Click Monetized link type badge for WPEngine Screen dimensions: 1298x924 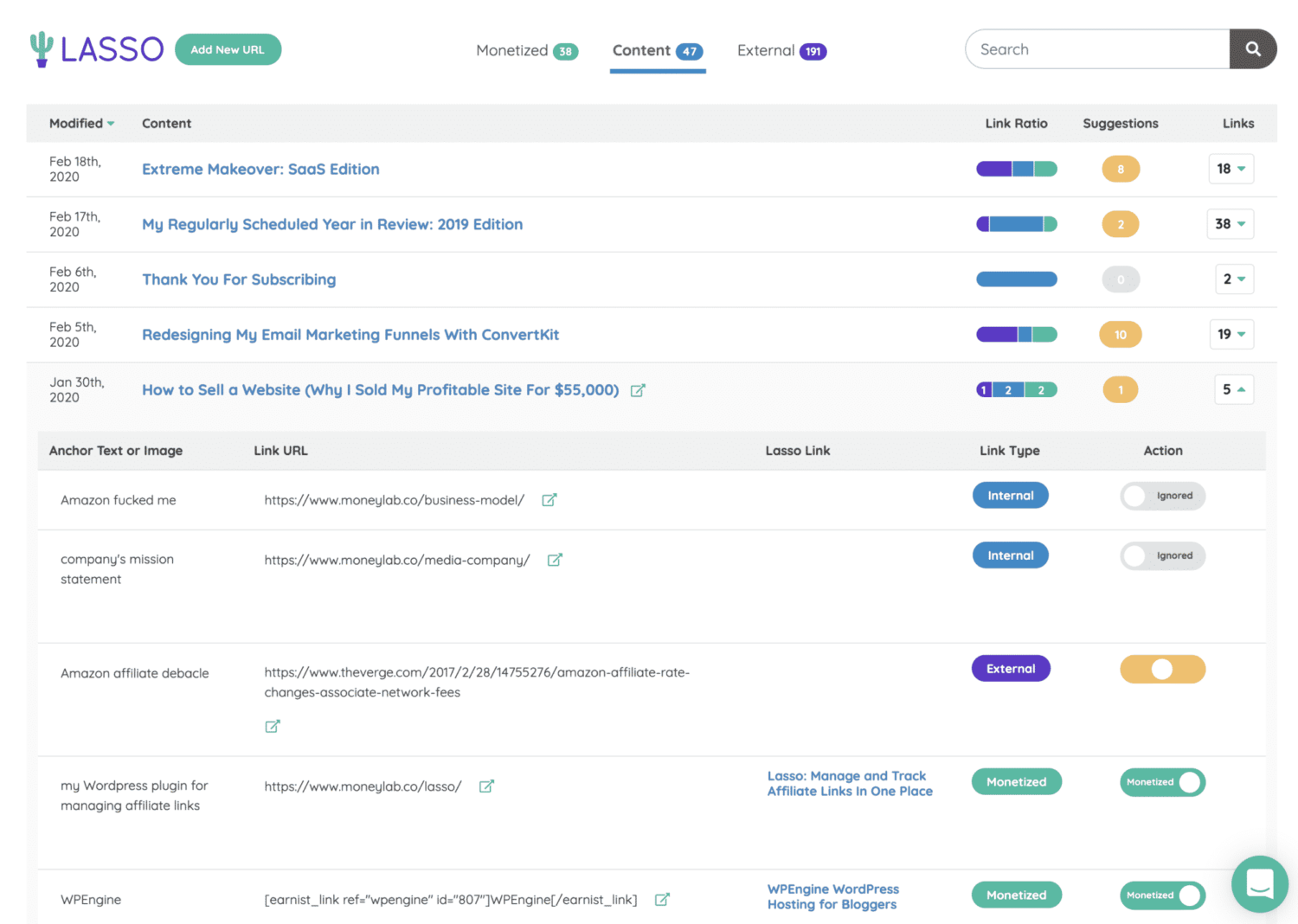1017,895
